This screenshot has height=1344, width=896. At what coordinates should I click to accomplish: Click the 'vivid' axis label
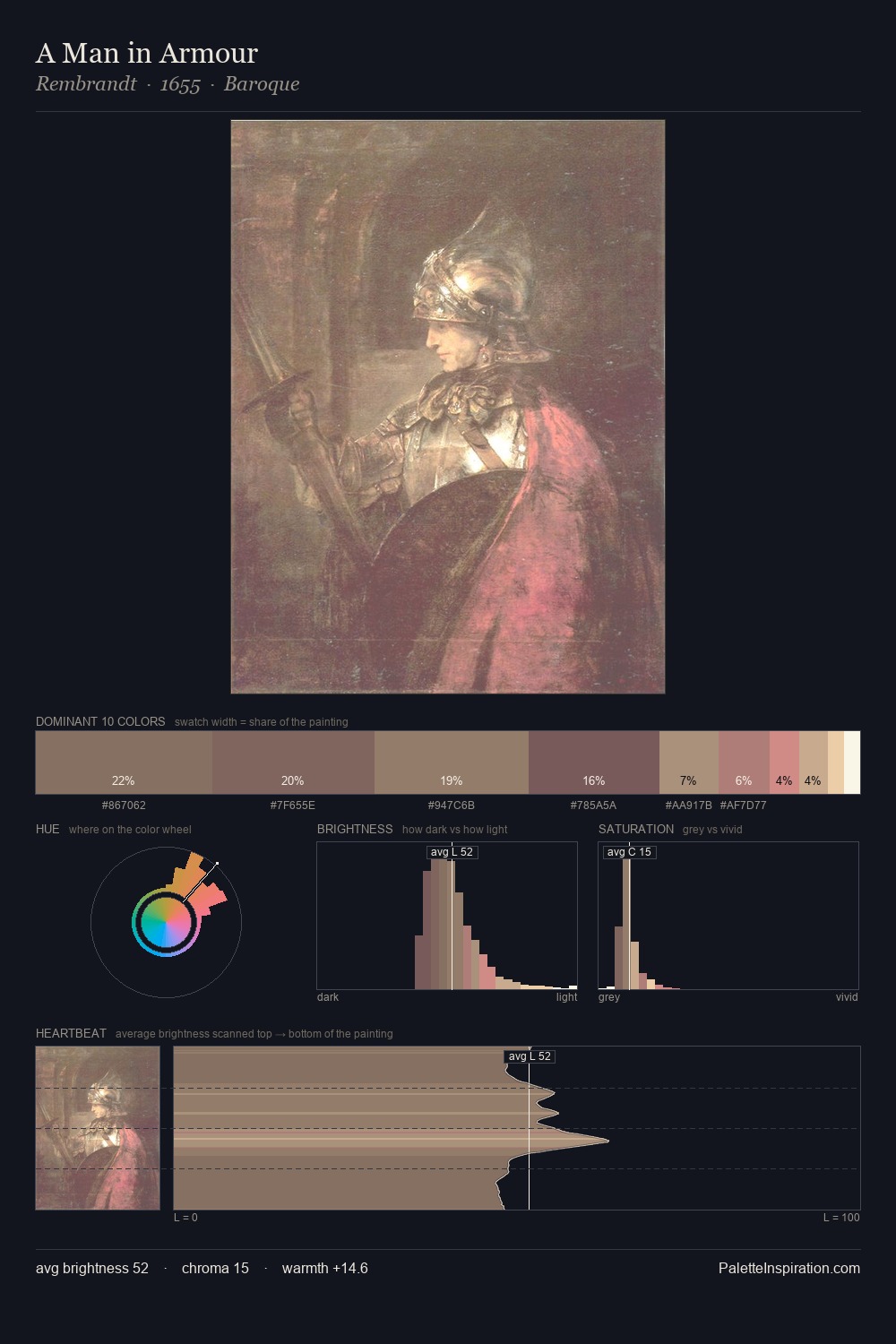click(x=847, y=997)
